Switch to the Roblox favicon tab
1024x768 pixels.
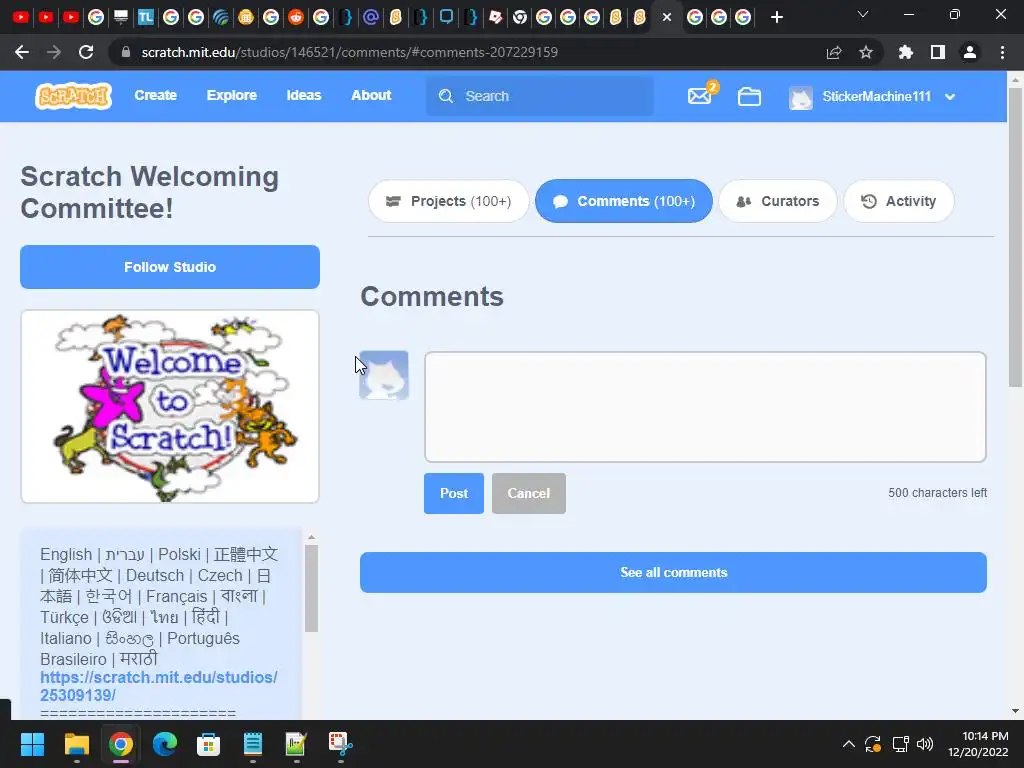[496, 17]
